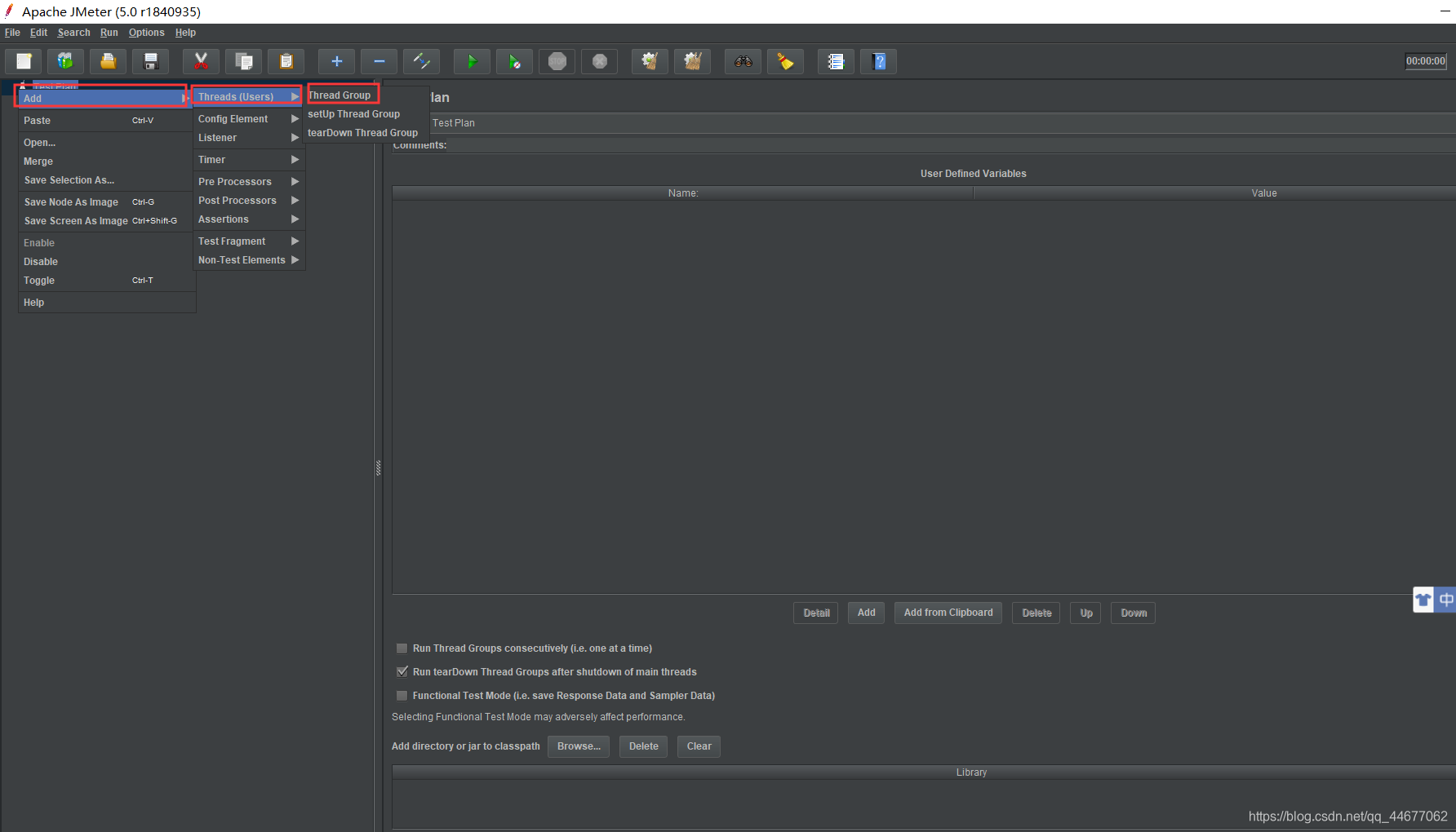Choose Merge in the context menu
This screenshot has width=1456, height=832.
tap(106, 162)
